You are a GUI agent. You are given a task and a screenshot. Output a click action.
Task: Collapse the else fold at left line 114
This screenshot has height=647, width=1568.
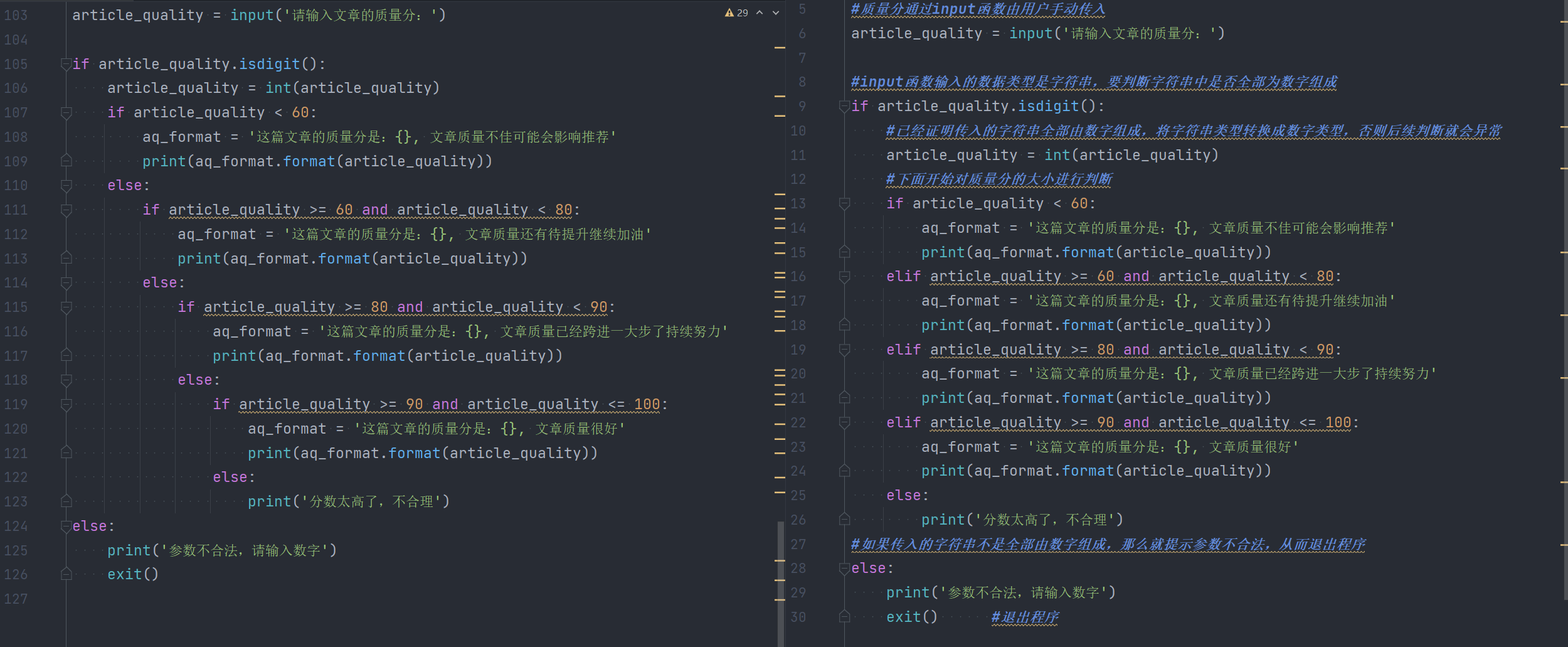click(x=66, y=282)
